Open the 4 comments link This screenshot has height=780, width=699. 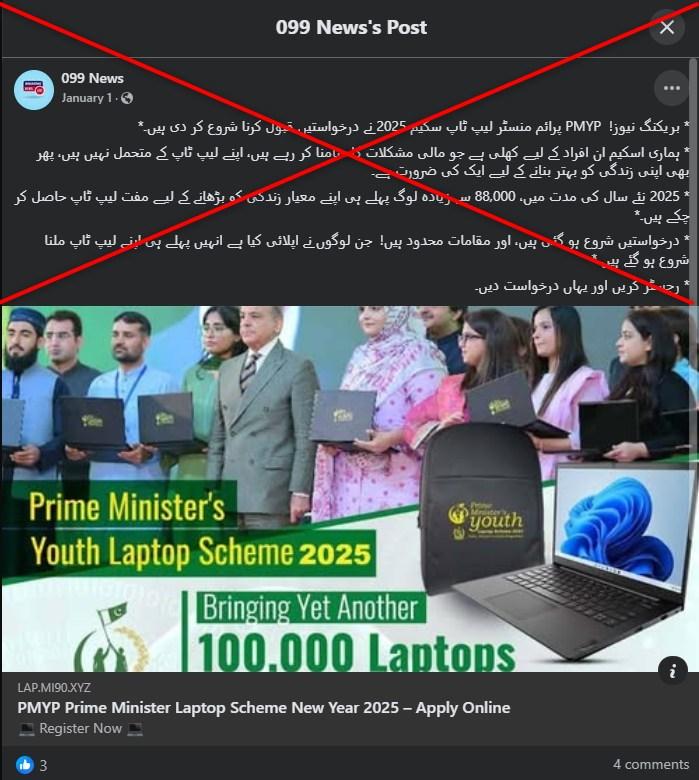point(651,764)
